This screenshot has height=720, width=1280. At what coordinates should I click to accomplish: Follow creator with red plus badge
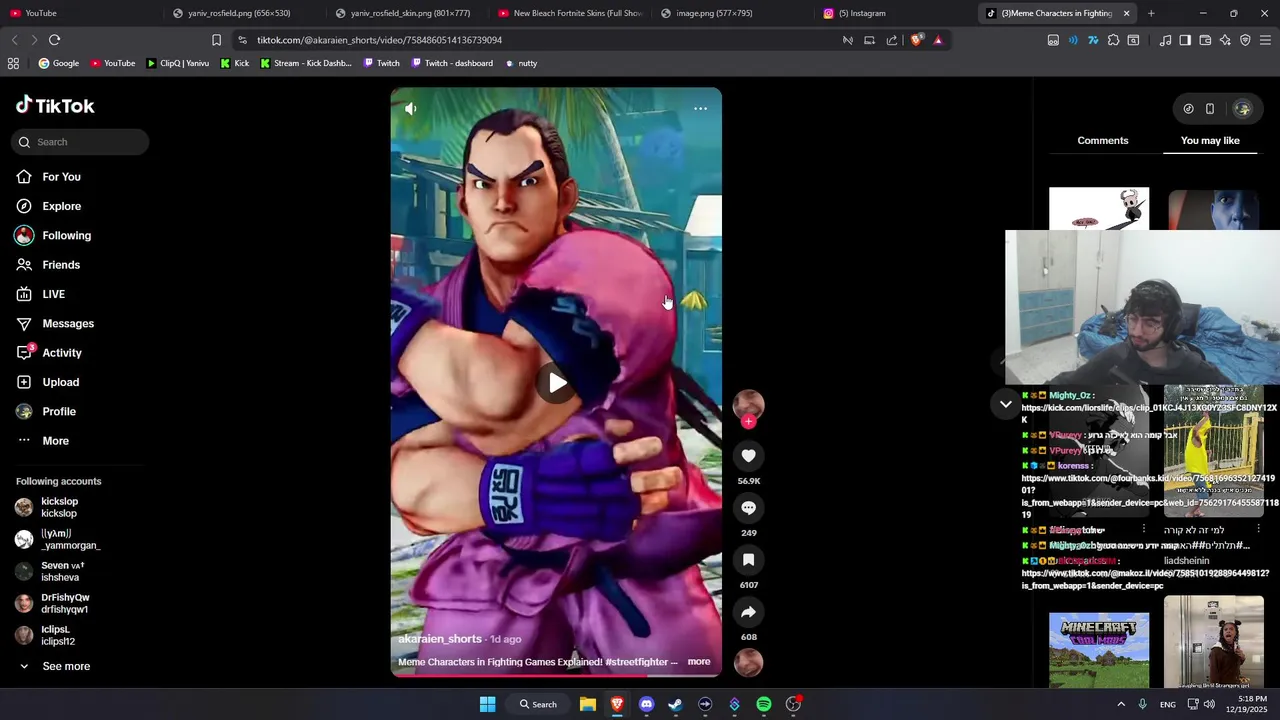pos(748,422)
